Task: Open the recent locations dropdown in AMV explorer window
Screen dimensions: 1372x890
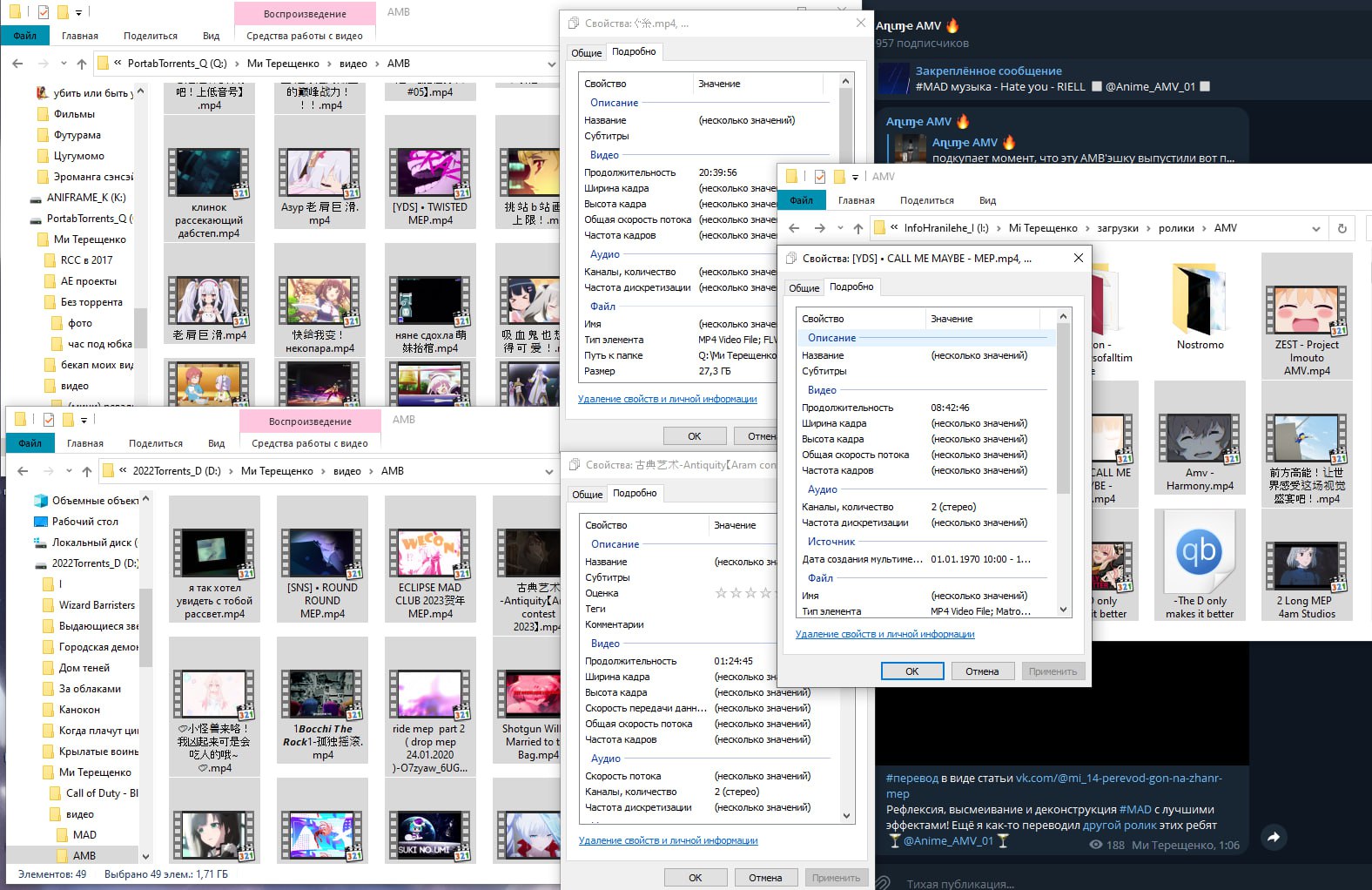Action: (x=840, y=228)
